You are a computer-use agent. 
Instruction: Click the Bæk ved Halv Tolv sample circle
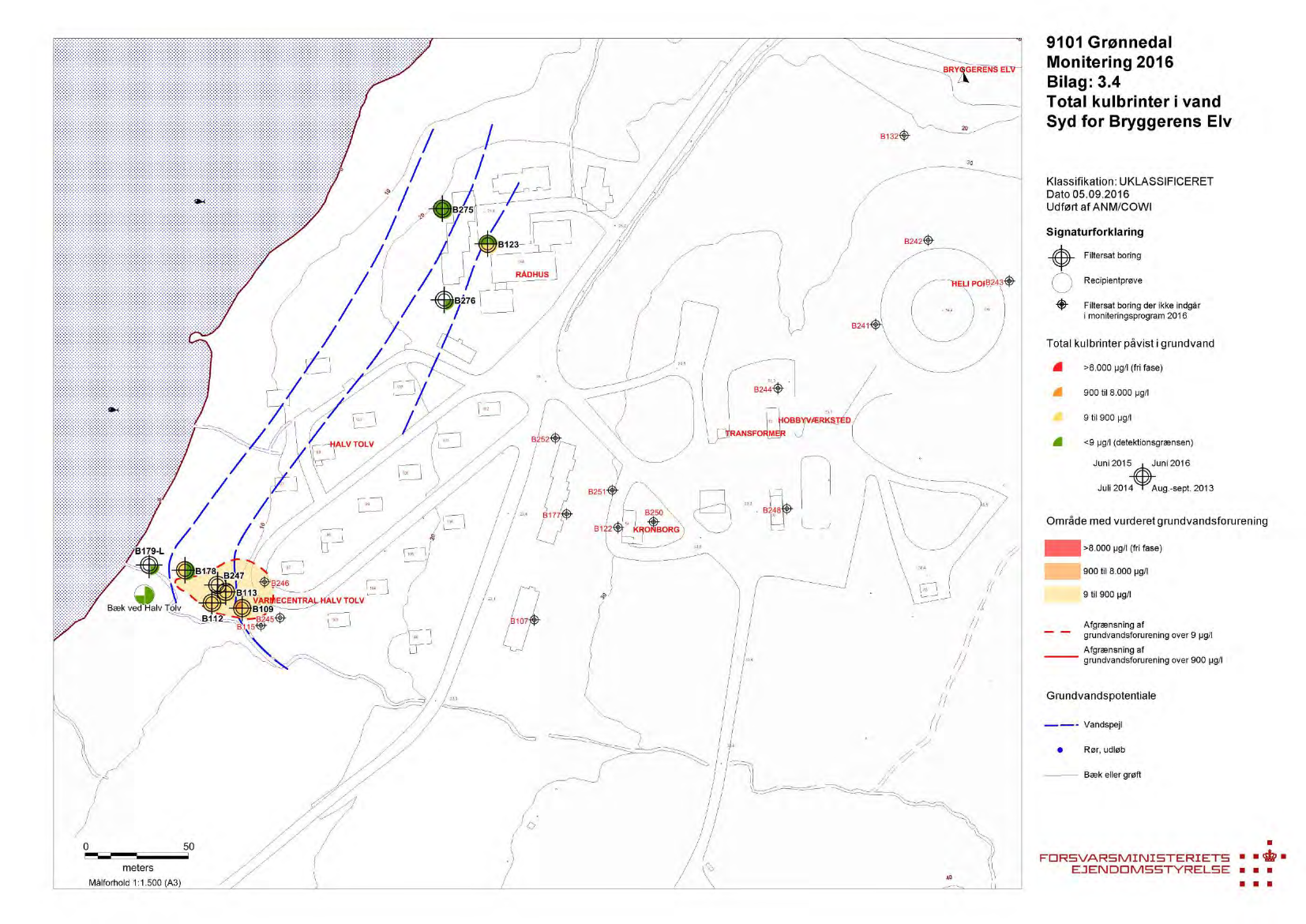point(144,595)
